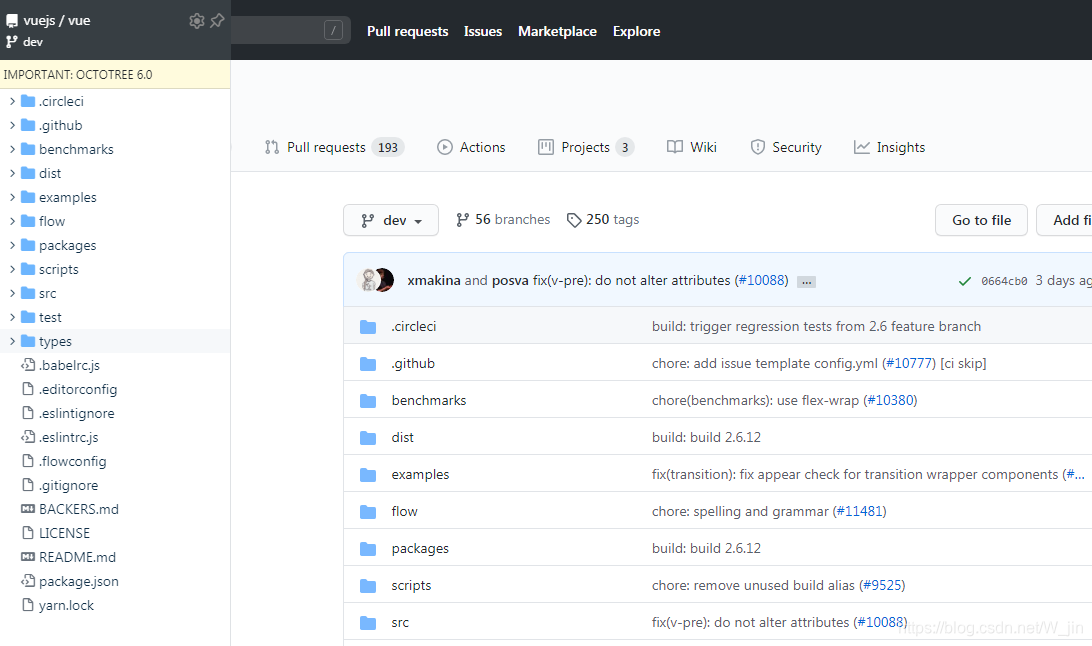Click the LICENSE file icon in sidebar

(28, 533)
